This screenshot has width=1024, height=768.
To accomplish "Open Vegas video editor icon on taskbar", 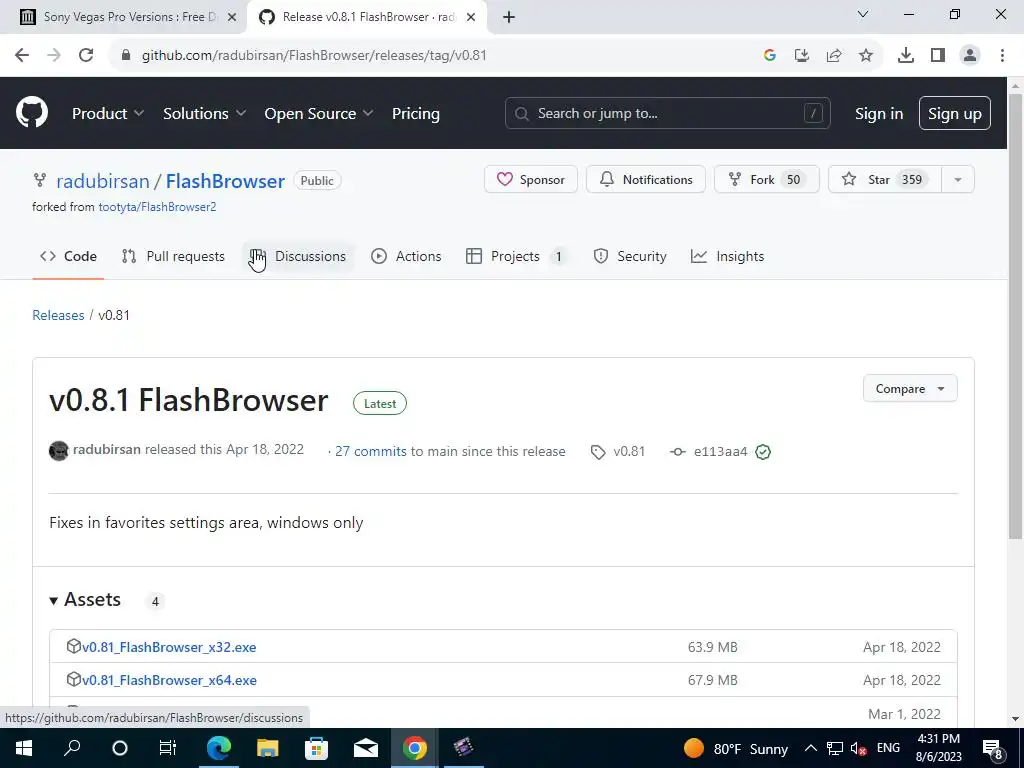I will 463,748.
